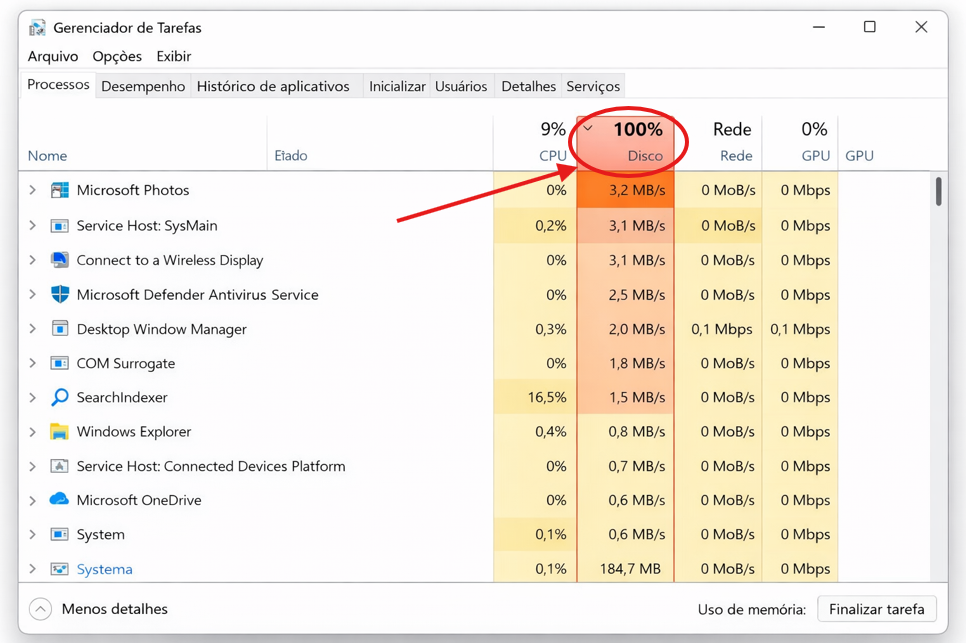966x643 pixels.
Task: Open the Exibir menu
Action: click(174, 57)
